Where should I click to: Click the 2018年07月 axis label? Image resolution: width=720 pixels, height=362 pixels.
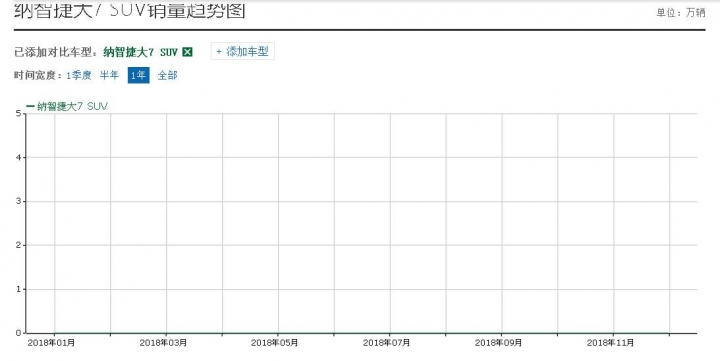(387, 343)
